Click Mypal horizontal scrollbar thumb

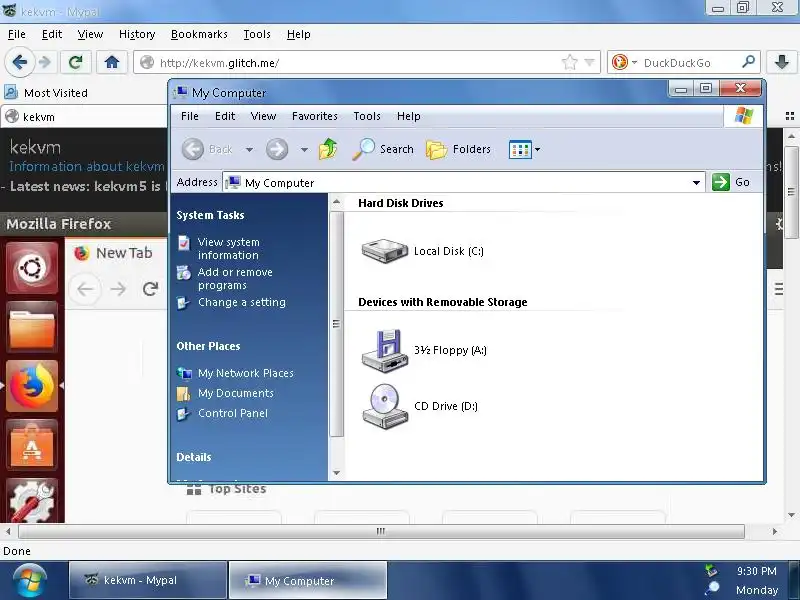381,531
